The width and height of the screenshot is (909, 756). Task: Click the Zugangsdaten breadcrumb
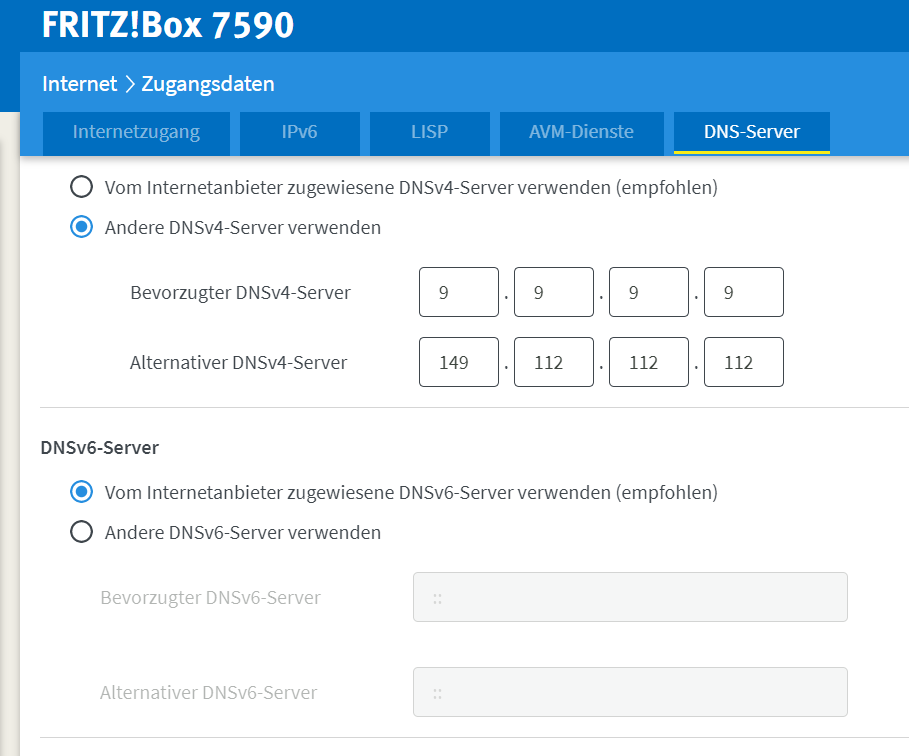tap(208, 84)
